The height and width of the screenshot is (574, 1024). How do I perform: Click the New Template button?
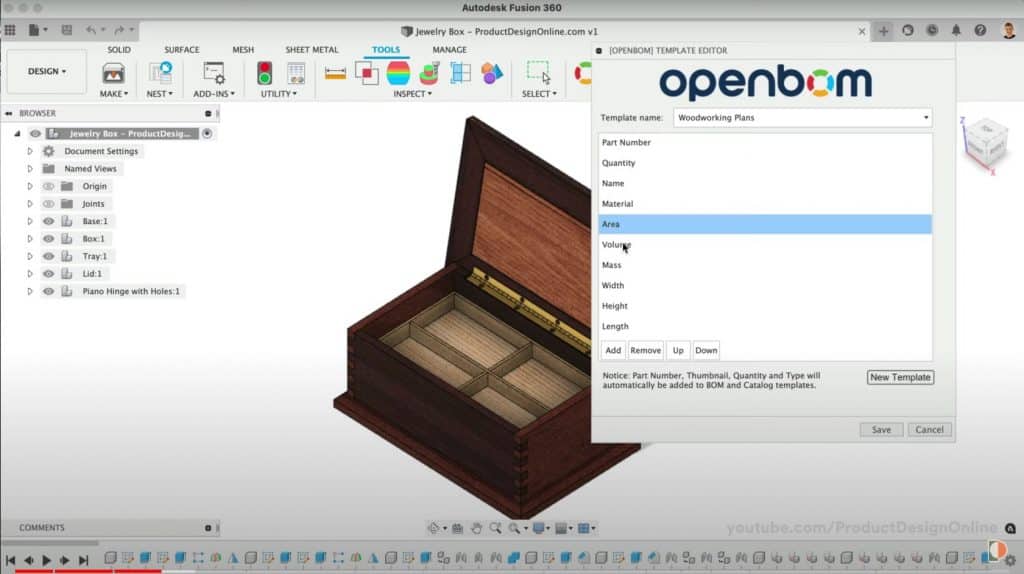click(x=900, y=377)
